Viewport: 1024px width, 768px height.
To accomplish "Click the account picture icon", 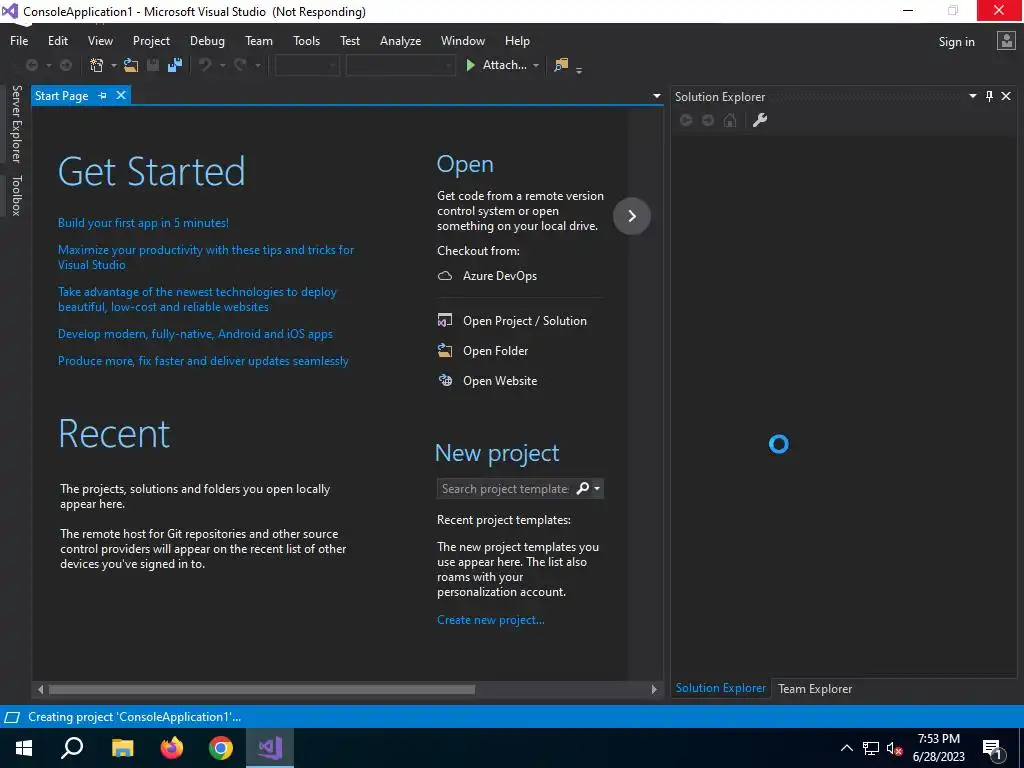I will coord(1006,41).
